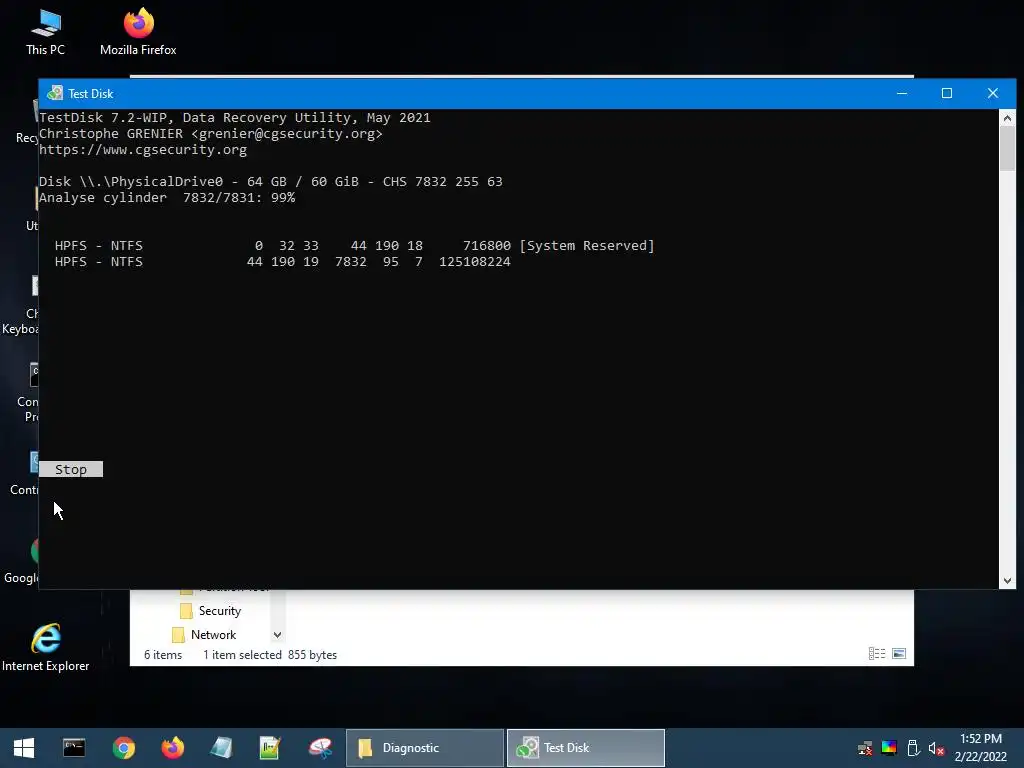Image resolution: width=1024 pixels, height=768 pixels.
Task: Click the TestDisk scrollbar up arrow
Action: 1007,118
